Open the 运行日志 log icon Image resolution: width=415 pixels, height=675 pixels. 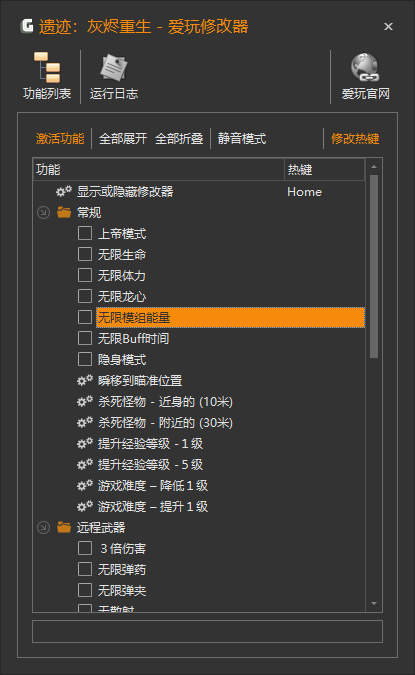click(x=114, y=68)
